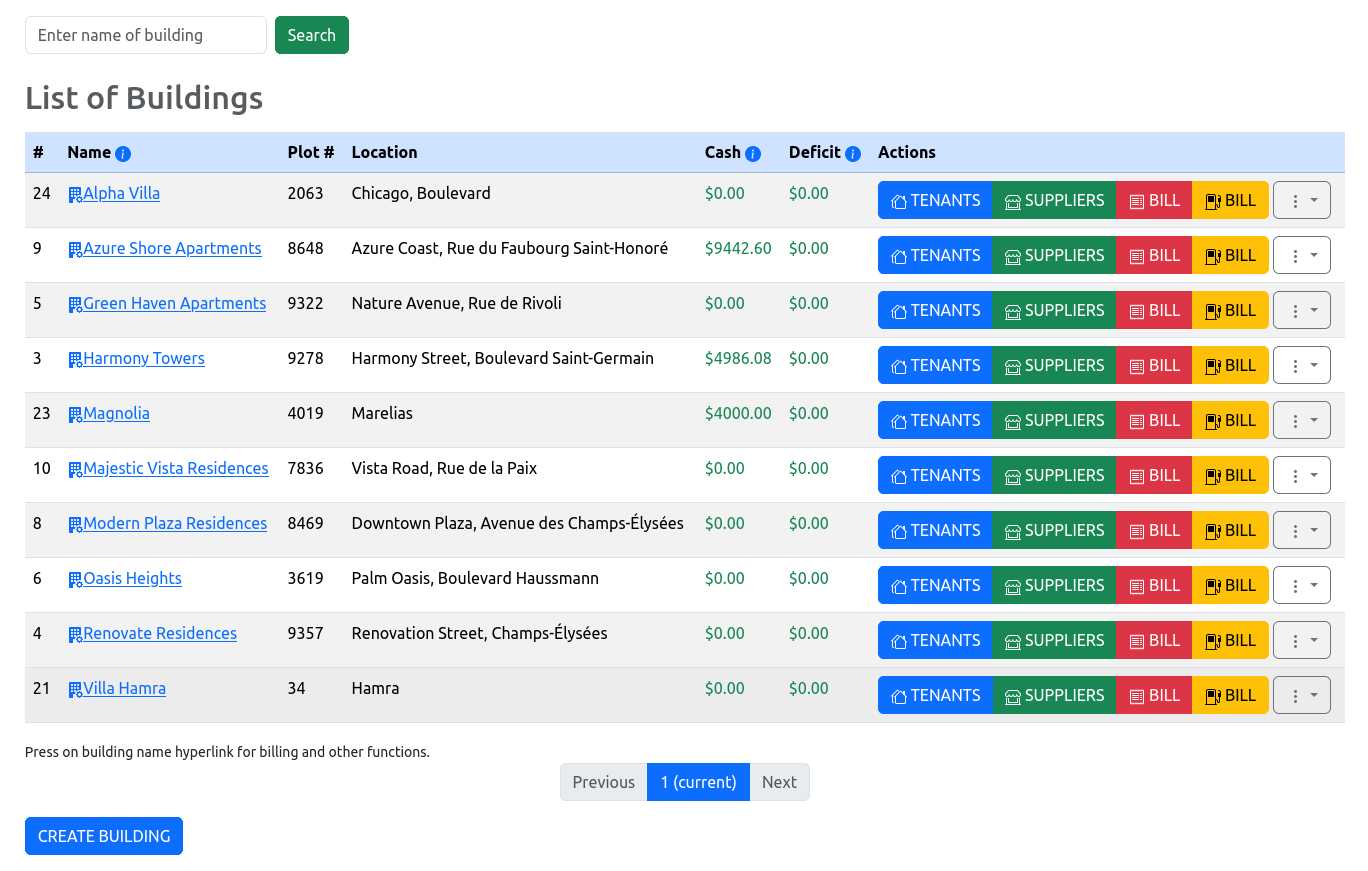Click building icon next to Oasis Heights

coord(75,580)
